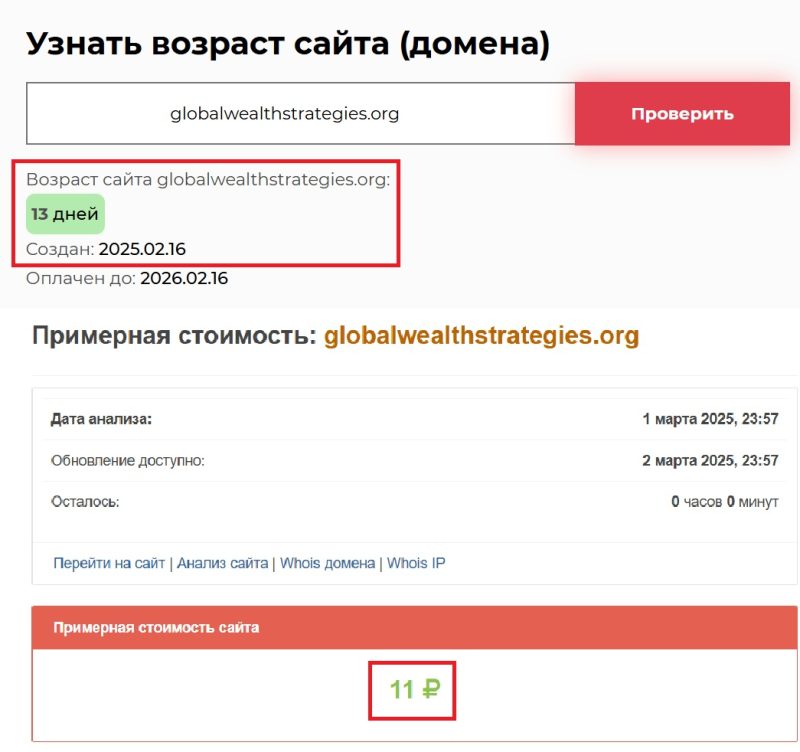Click the 11 ₽ estimated price value
The width and height of the screenshot is (800, 752).
pyautogui.click(x=414, y=689)
